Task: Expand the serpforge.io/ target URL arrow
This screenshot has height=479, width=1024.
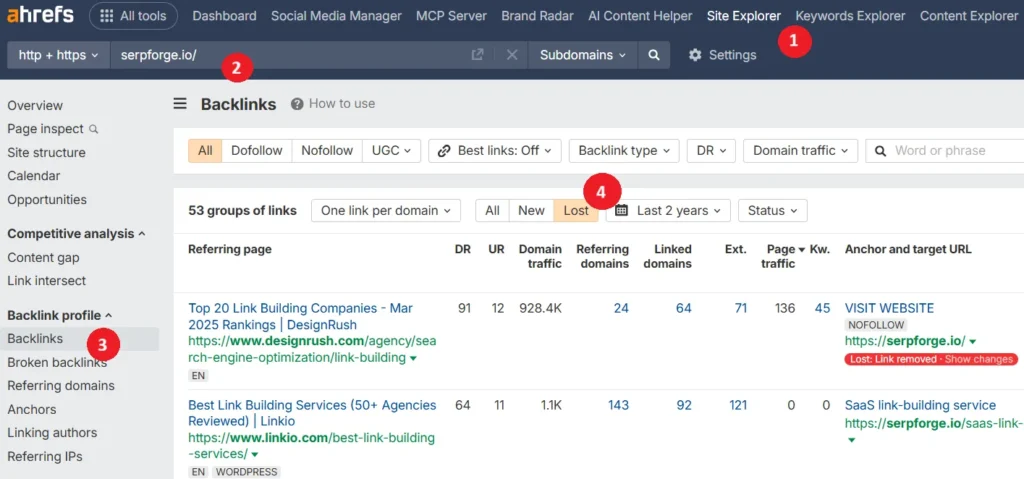Action: pyautogui.click(x=972, y=342)
